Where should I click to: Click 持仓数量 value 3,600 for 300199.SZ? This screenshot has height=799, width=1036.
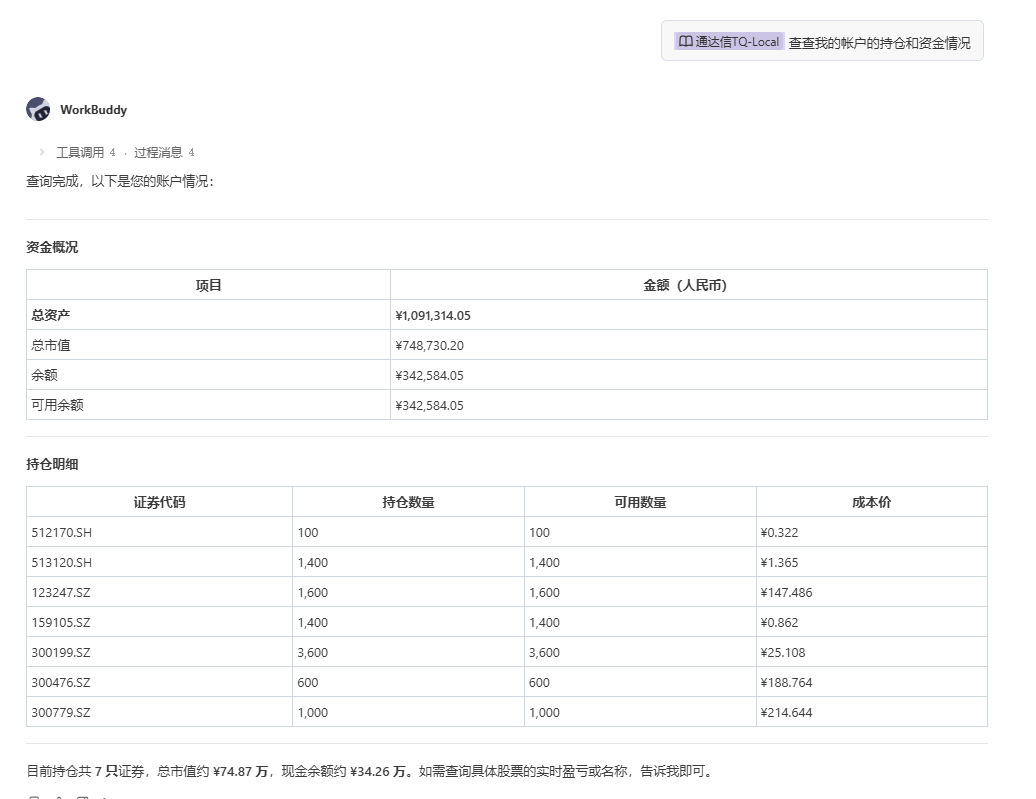tap(313, 653)
